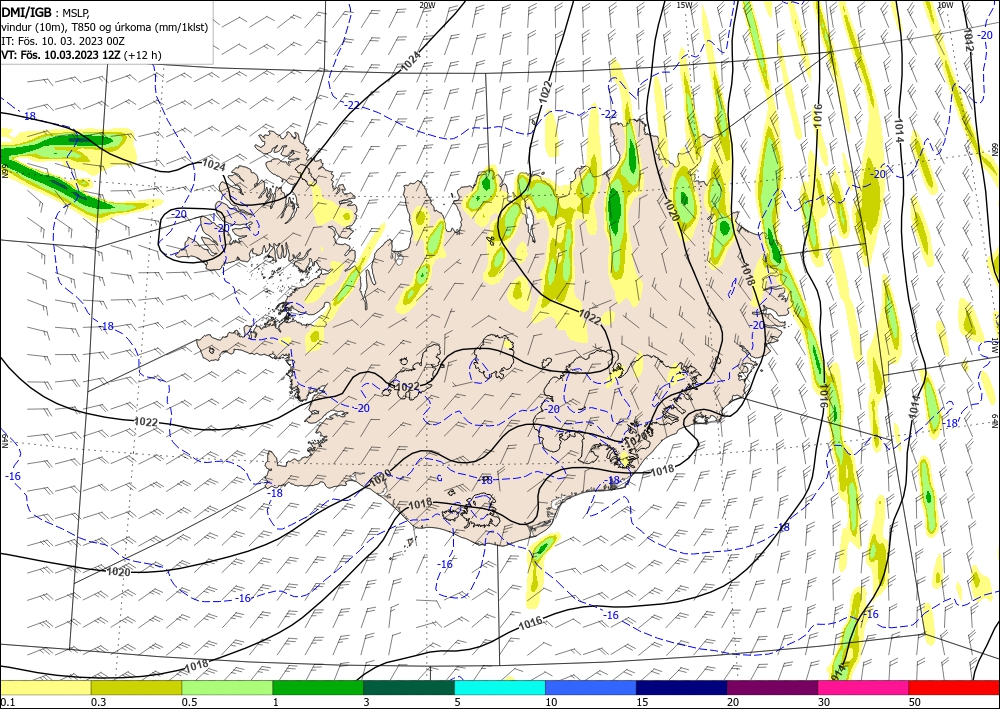
Task: Click the light green 0.5–1 legend swatch
Action: (227, 687)
